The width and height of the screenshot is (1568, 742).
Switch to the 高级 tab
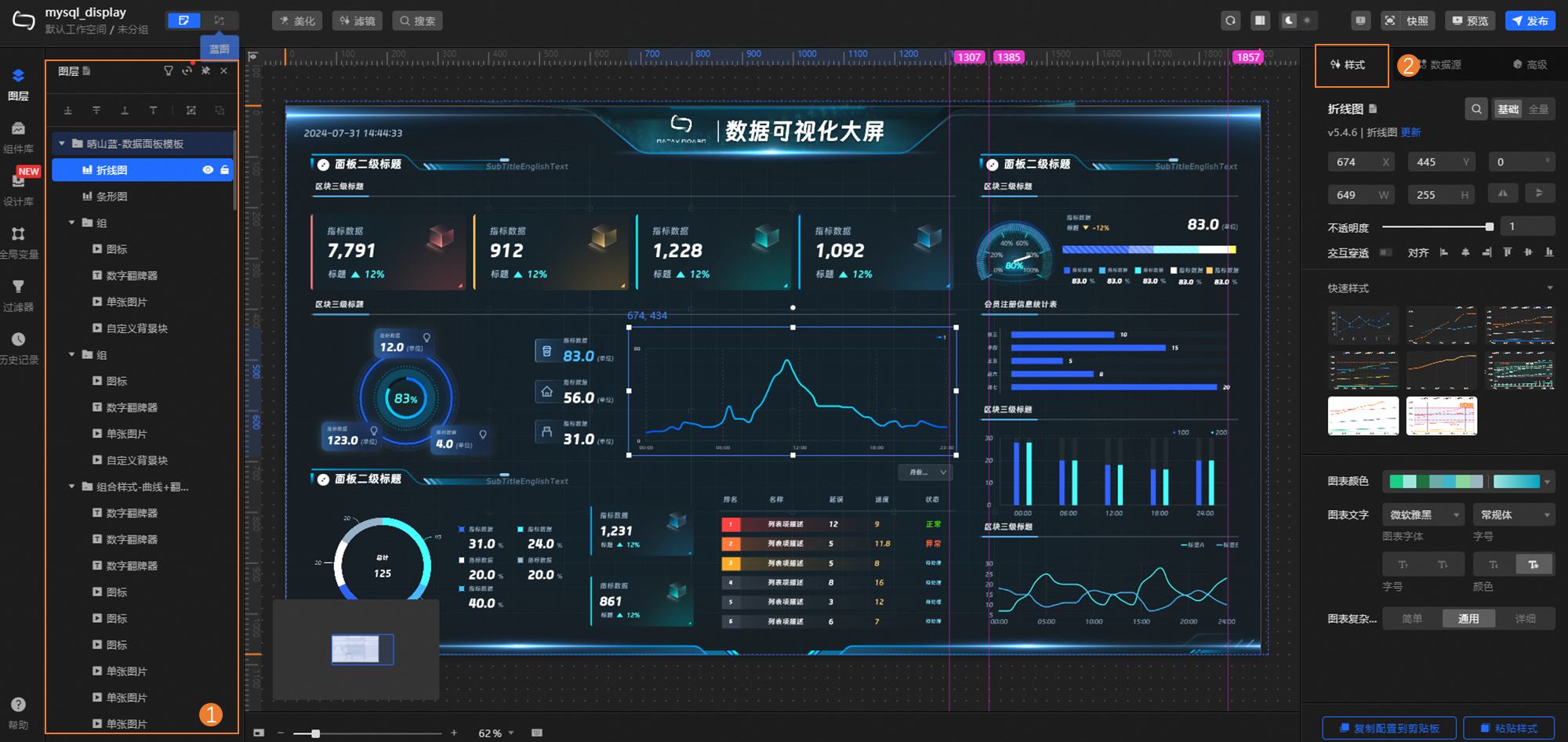click(x=1530, y=65)
